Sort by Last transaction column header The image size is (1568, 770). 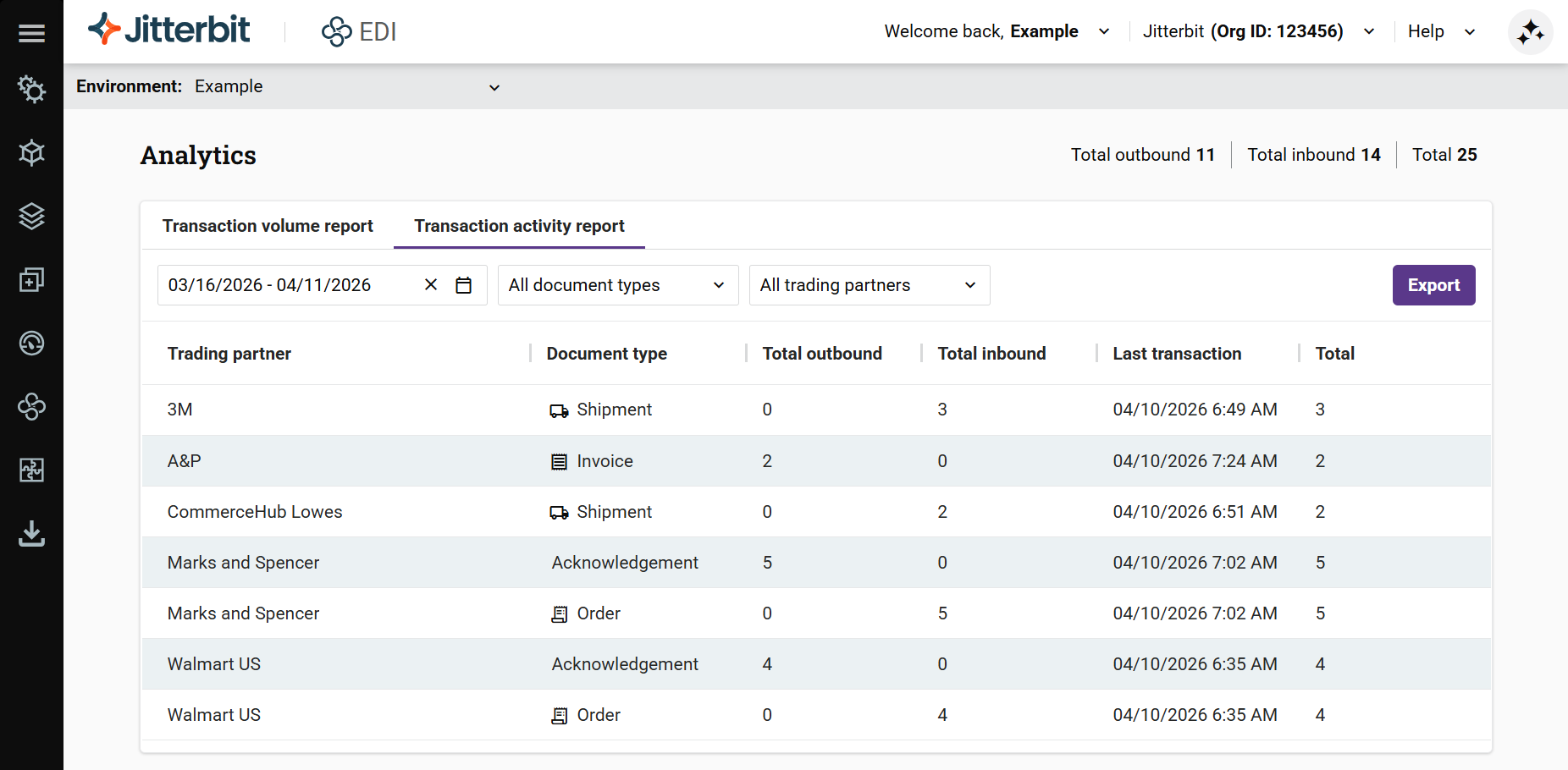point(1177,354)
